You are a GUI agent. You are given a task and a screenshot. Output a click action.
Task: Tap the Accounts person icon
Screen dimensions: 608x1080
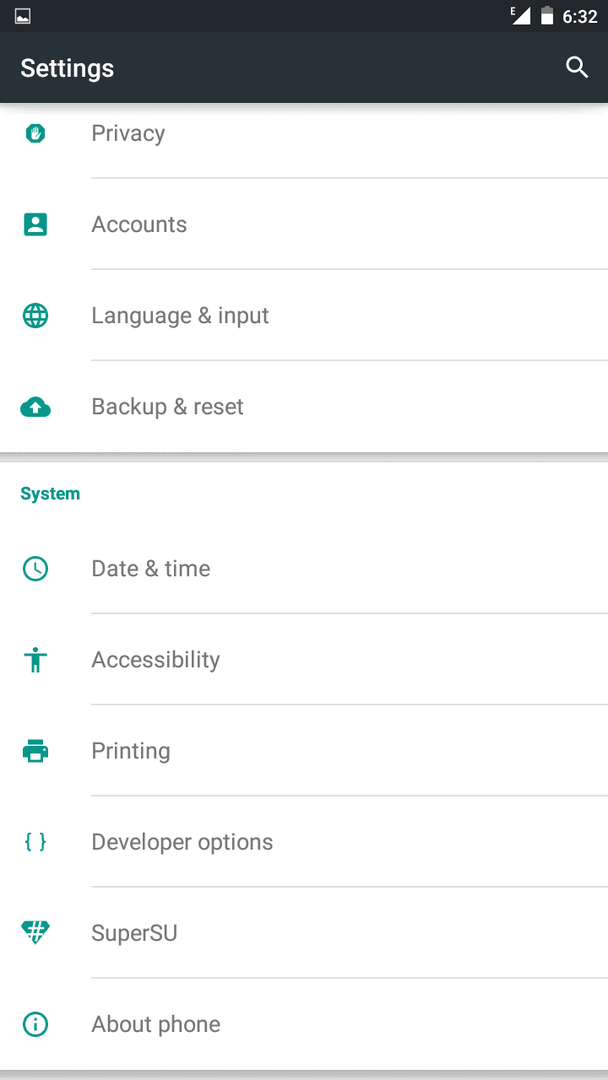pos(35,225)
